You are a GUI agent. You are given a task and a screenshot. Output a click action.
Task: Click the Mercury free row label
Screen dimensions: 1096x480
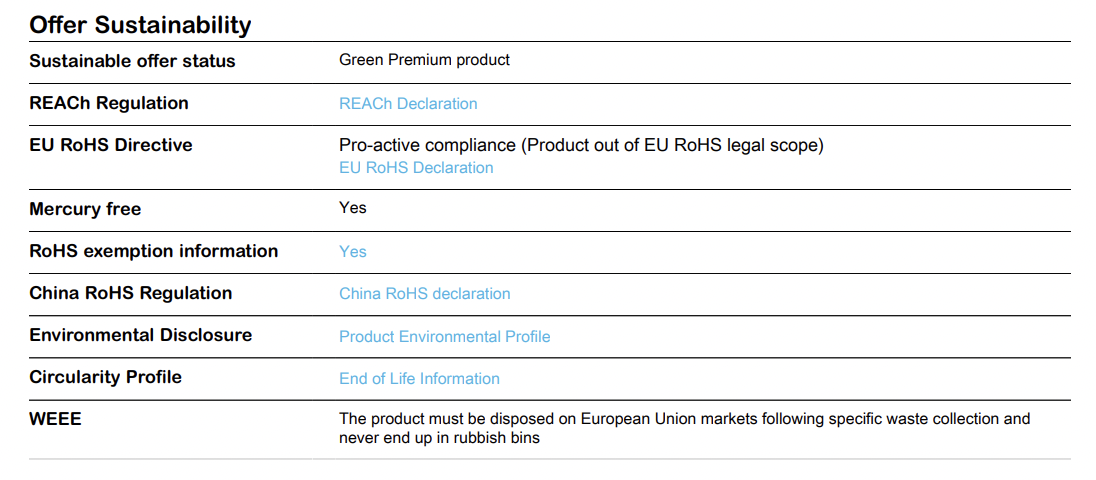pyautogui.click(x=85, y=209)
